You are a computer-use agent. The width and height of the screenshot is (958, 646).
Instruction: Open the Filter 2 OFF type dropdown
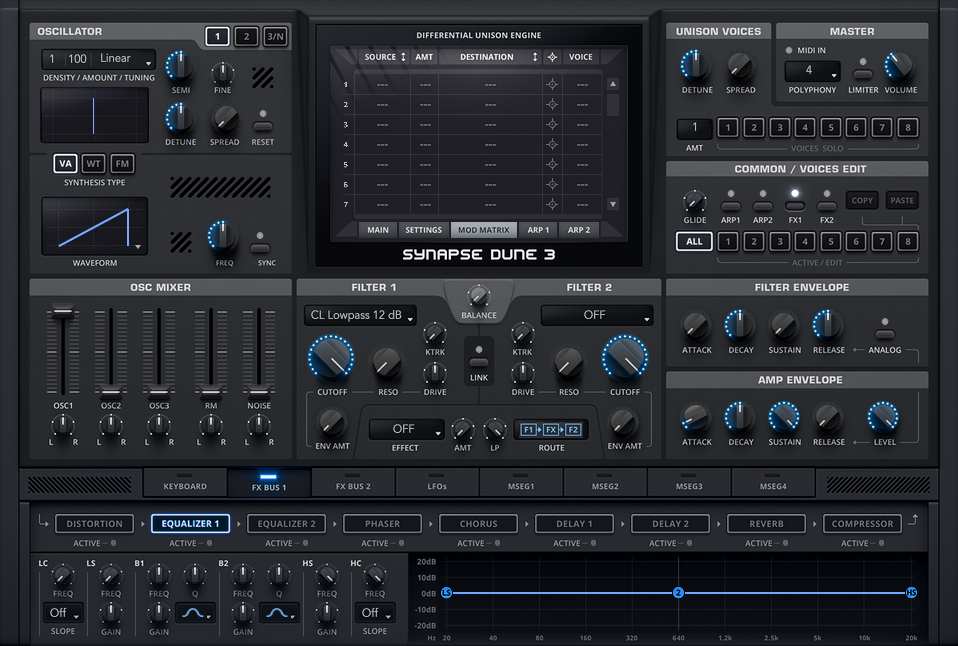pyautogui.click(x=597, y=315)
